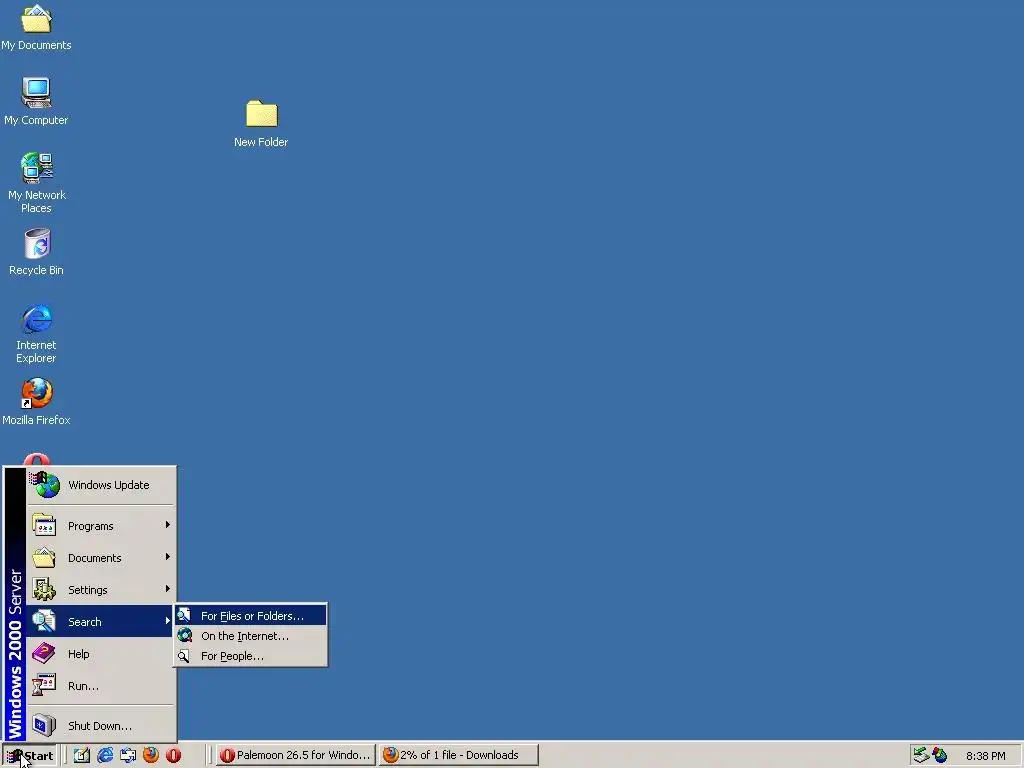Expand the Programs submenu arrow

point(168,525)
